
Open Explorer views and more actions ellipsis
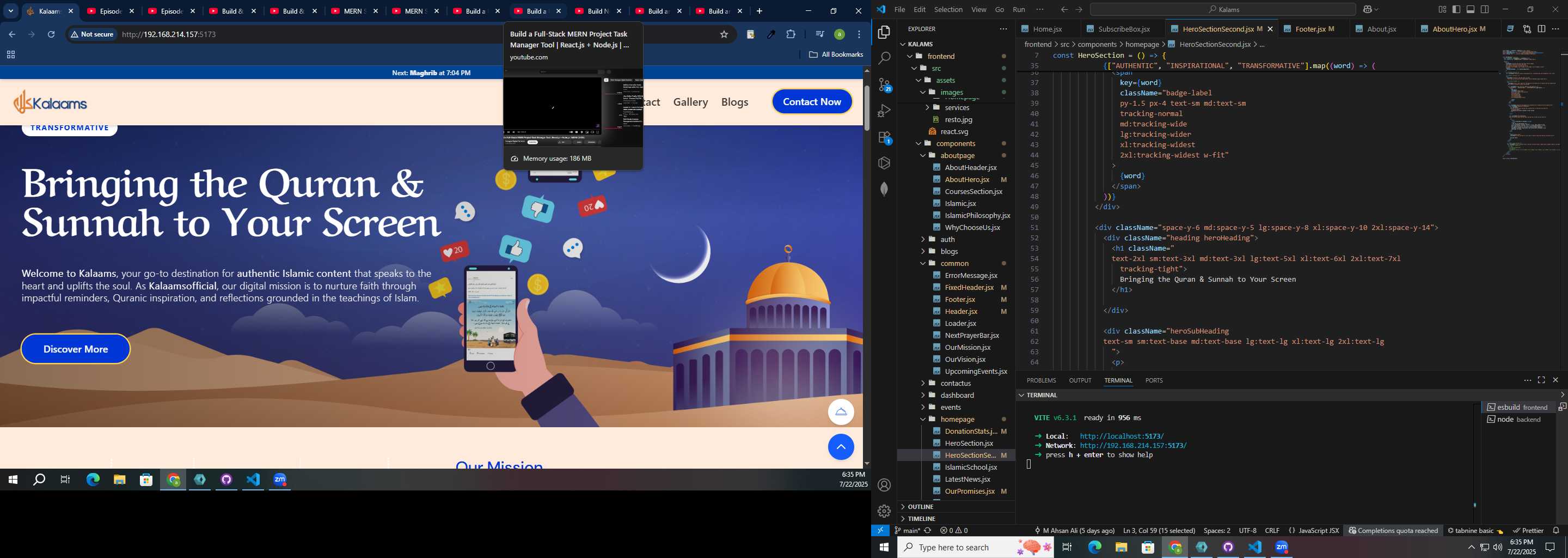pos(1003,29)
